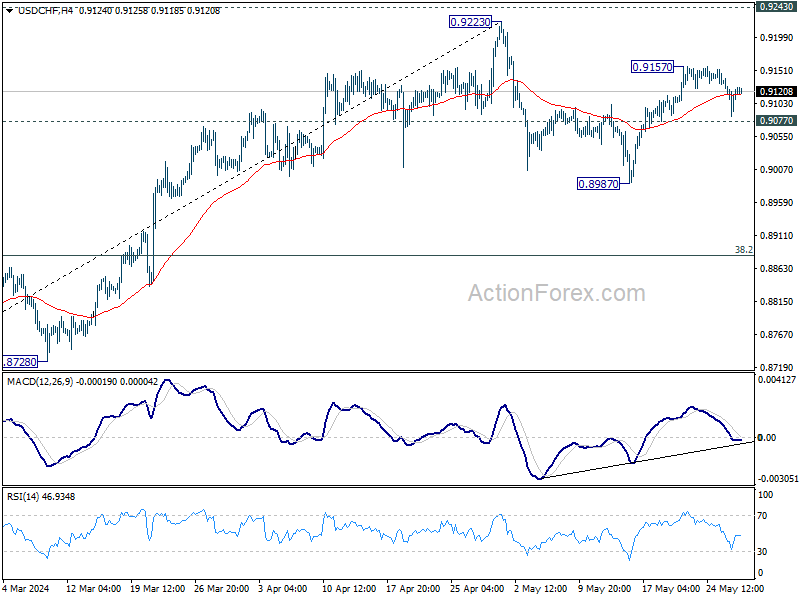Select the USDCHF,H4 chart title text
The height and width of the screenshot is (600, 800).
pos(45,11)
